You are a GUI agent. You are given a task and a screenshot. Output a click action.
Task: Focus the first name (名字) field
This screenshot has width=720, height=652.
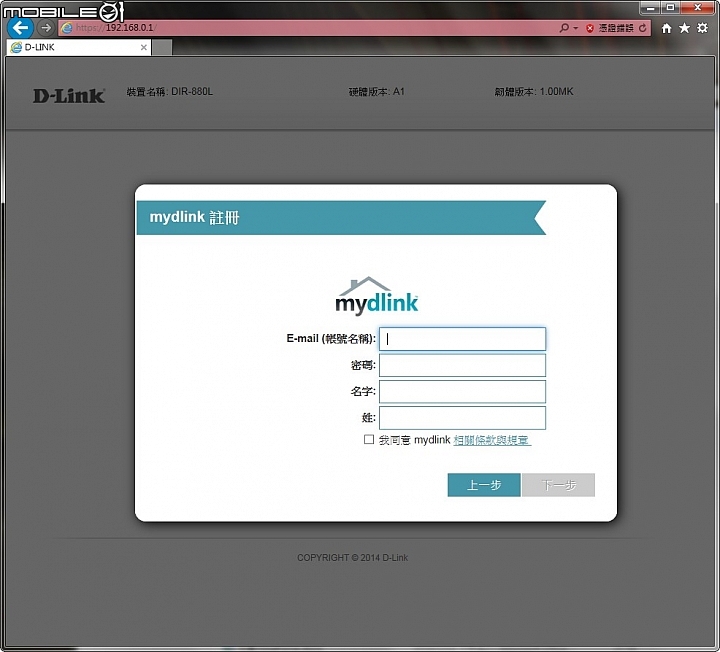click(462, 392)
